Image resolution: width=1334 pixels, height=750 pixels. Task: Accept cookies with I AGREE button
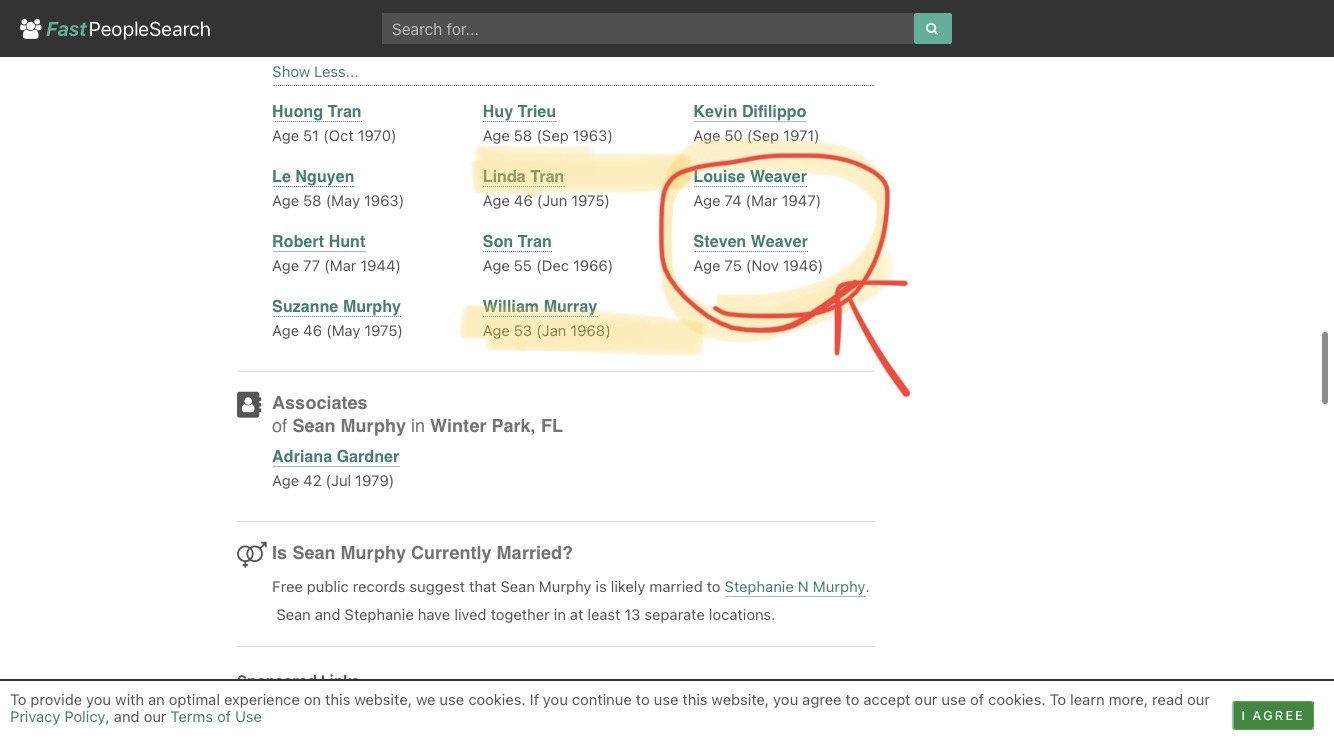click(1273, 715)
